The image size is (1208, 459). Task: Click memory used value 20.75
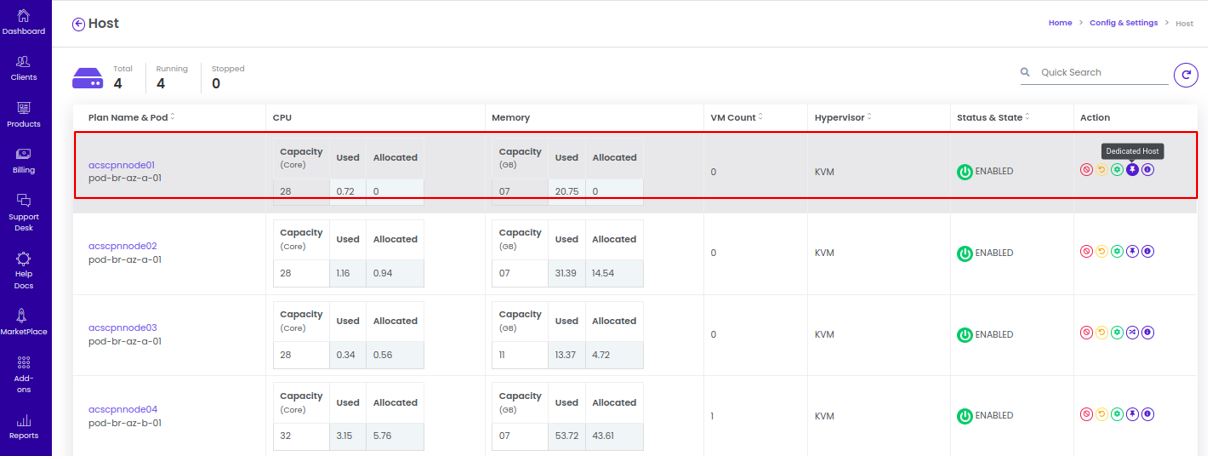[x=565, y=190]
